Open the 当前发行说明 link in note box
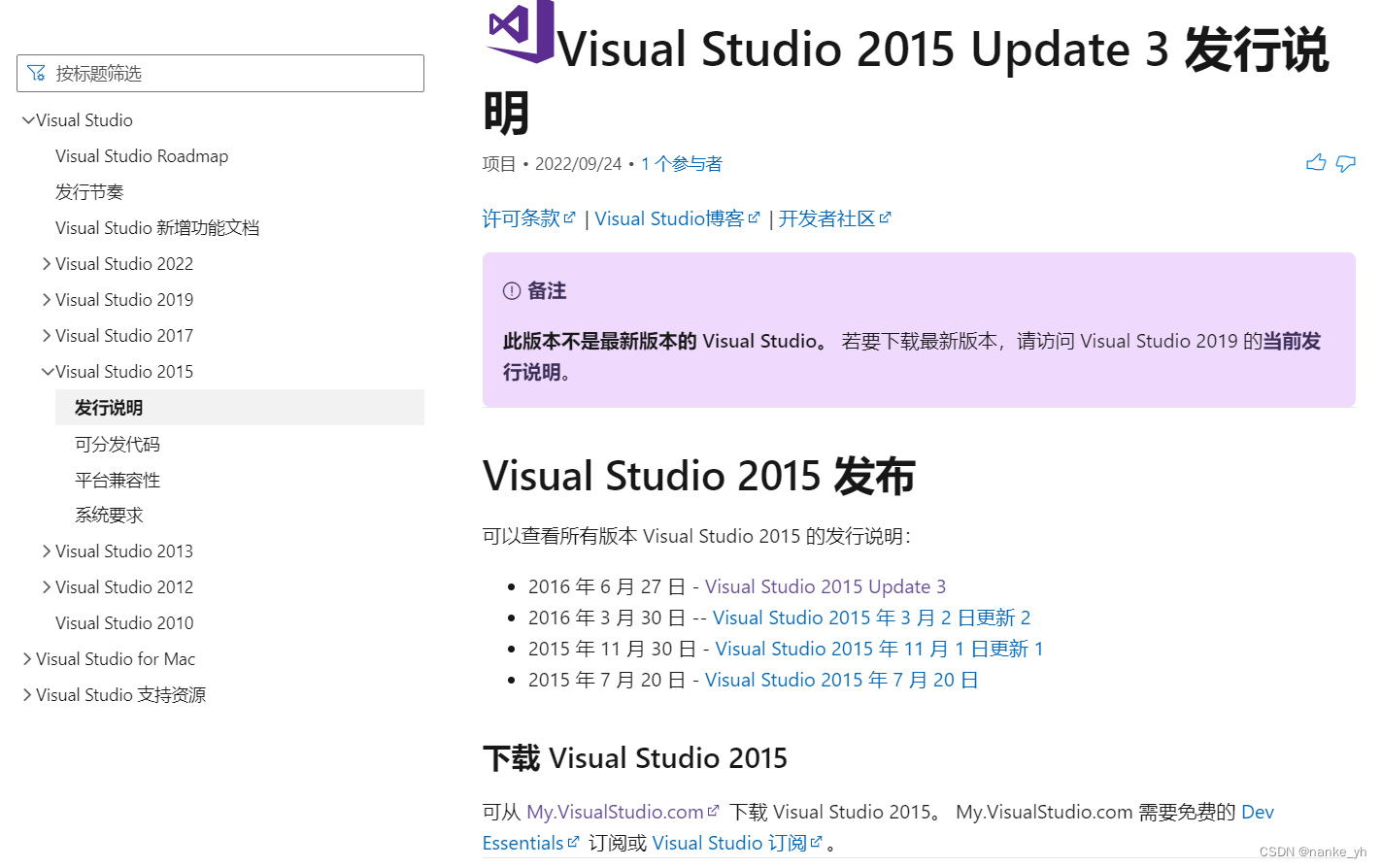 1292,341
